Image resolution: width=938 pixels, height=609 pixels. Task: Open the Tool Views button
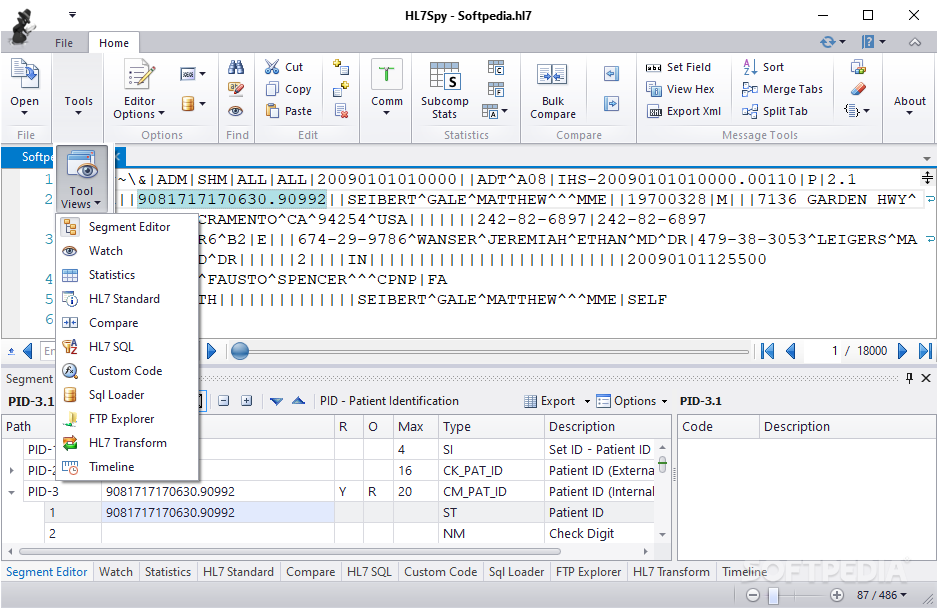(81, 179)
